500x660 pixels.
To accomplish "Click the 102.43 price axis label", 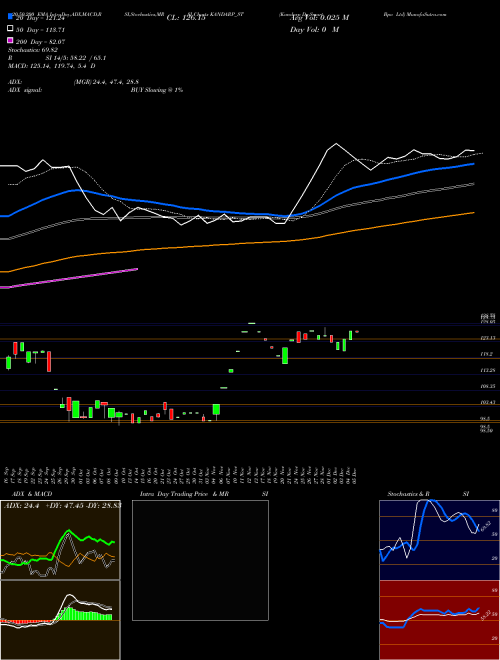I will [488, 402].
